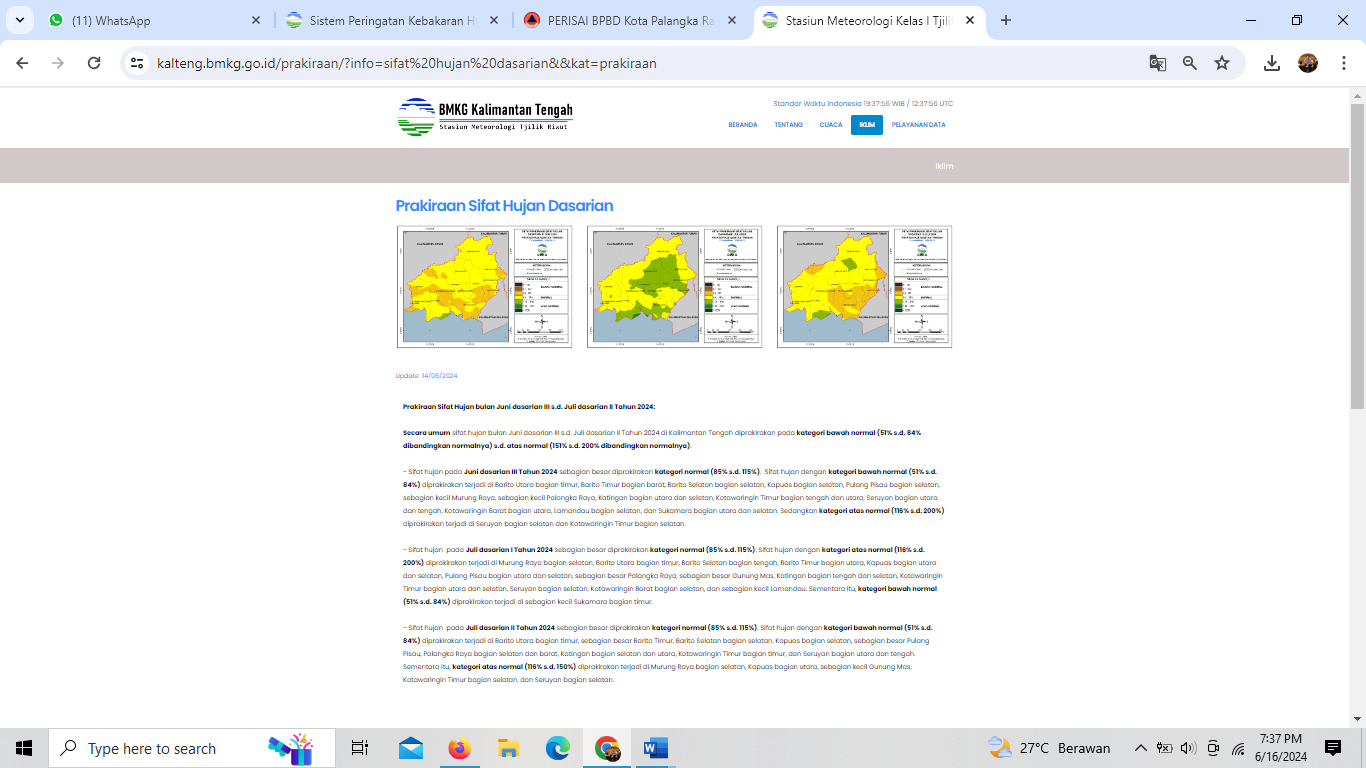Switch to PERISAI BPBD Kota Palangka Raya tab
Image resolution: width=1366 pixels, height=768 pixels.
[x=630, y=20]
